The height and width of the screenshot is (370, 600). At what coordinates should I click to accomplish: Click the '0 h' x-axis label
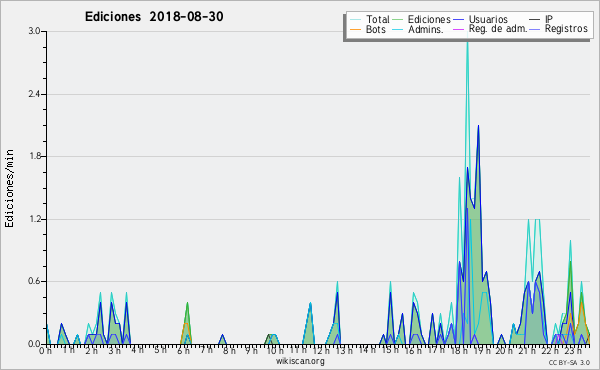pyautogui.click(x=45, y=351)
